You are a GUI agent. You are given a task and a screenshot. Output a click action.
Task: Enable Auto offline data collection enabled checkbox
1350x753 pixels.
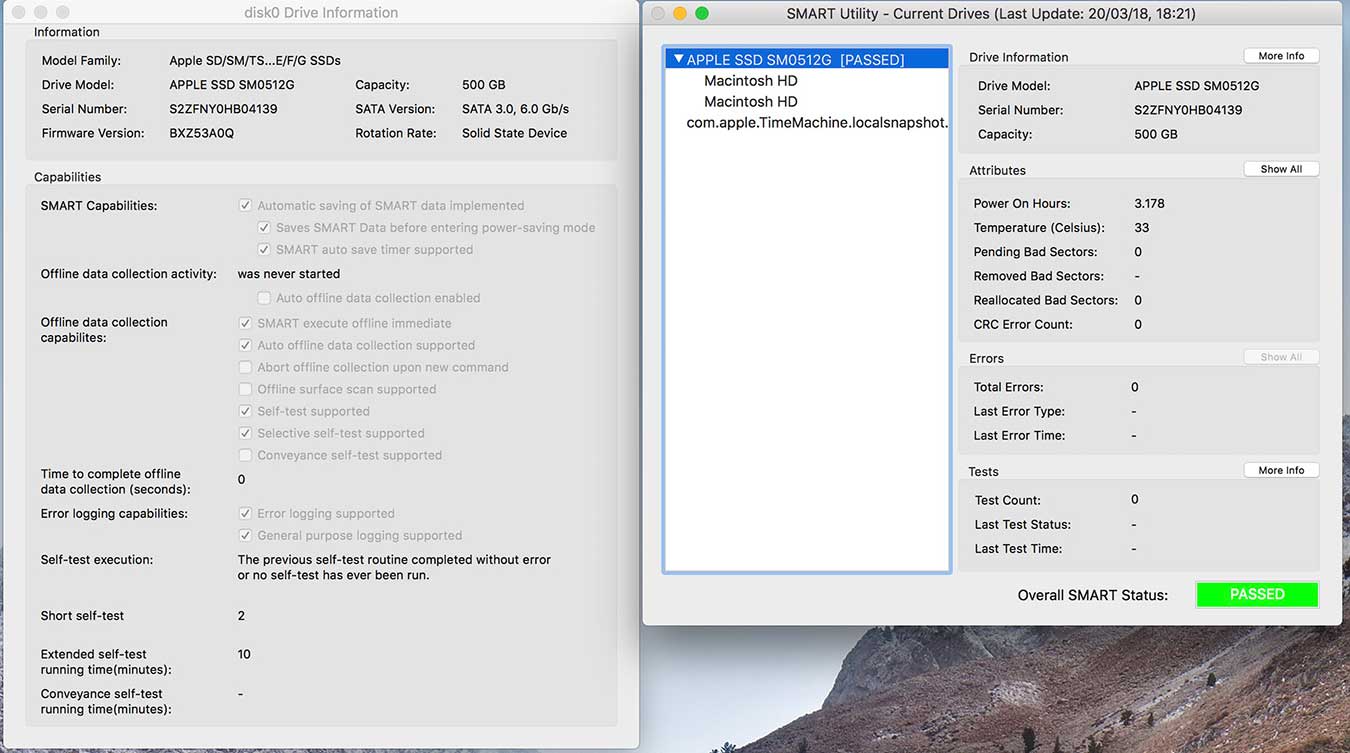click(x=264, y=298)
